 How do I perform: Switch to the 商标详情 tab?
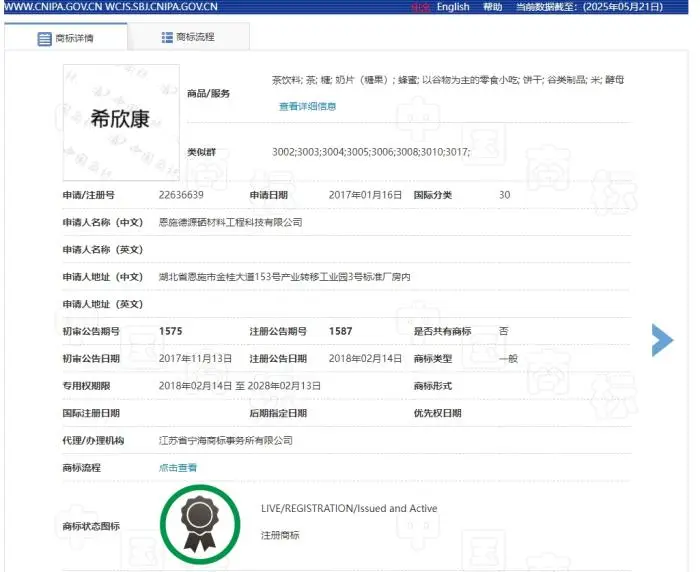click(67, 38)
